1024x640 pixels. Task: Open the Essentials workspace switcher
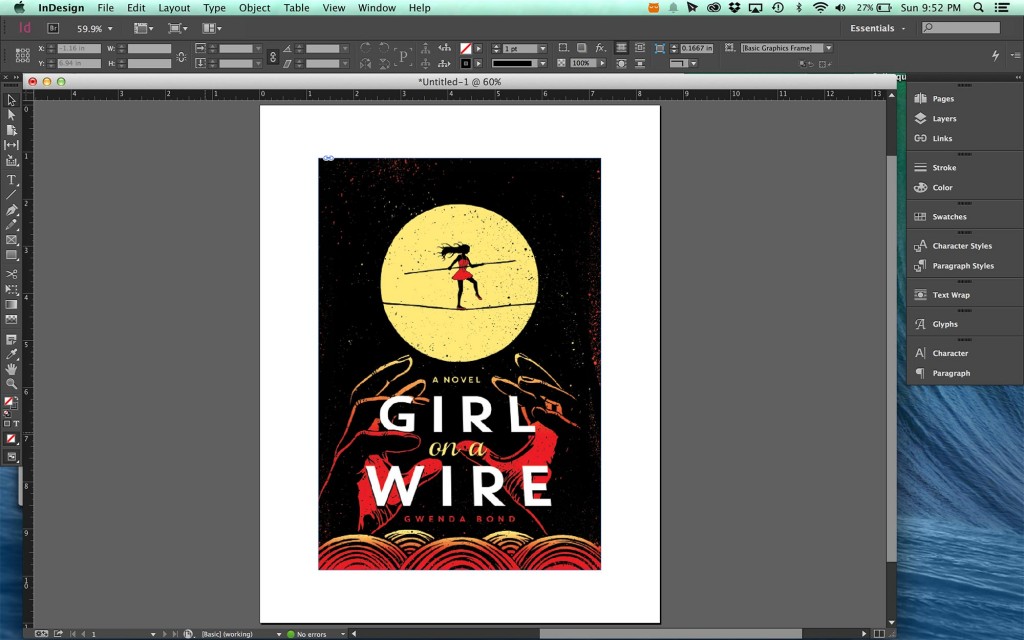(878, 28)
